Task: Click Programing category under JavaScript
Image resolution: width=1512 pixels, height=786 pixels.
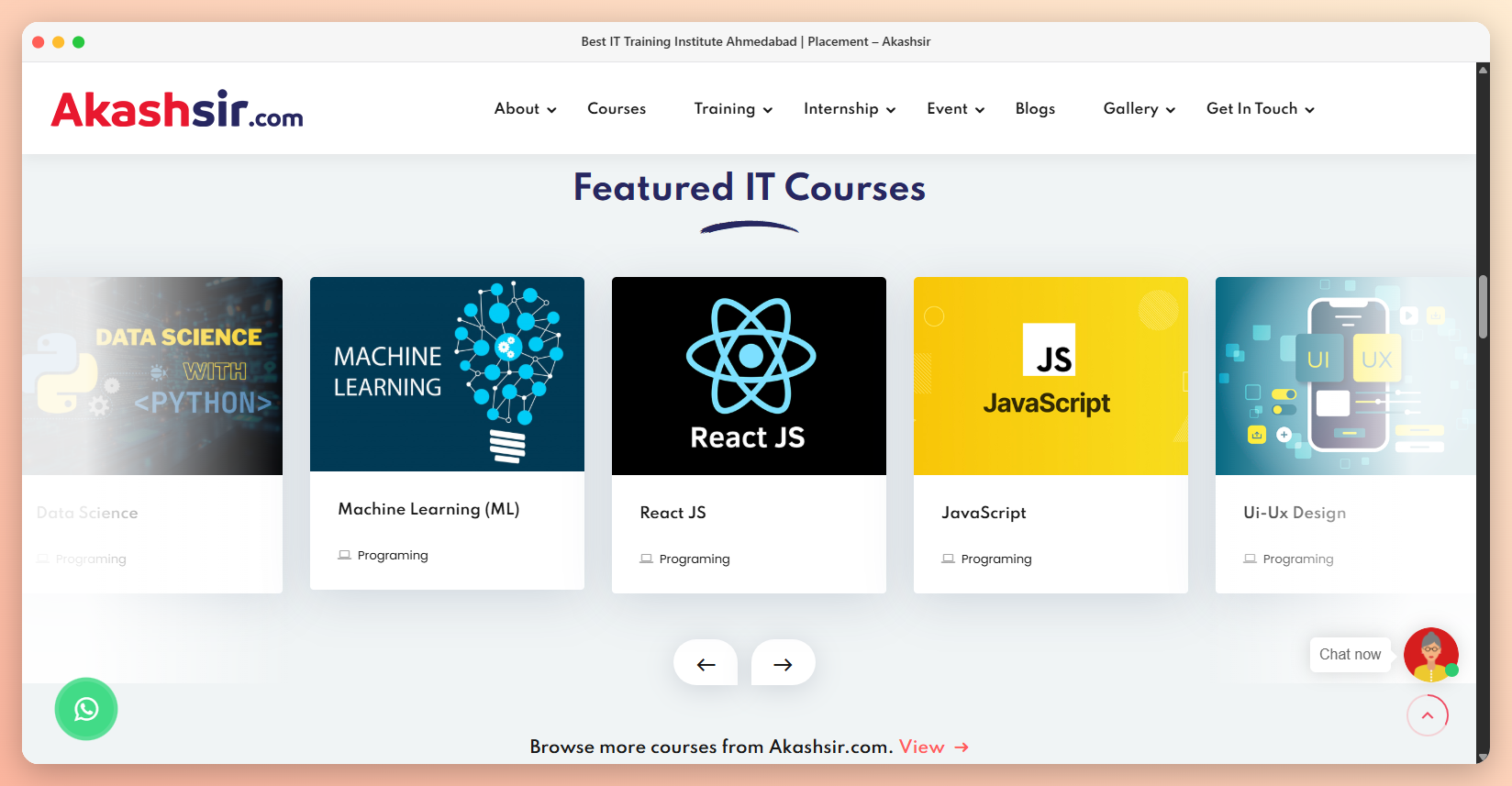Action: coord(996,559)
